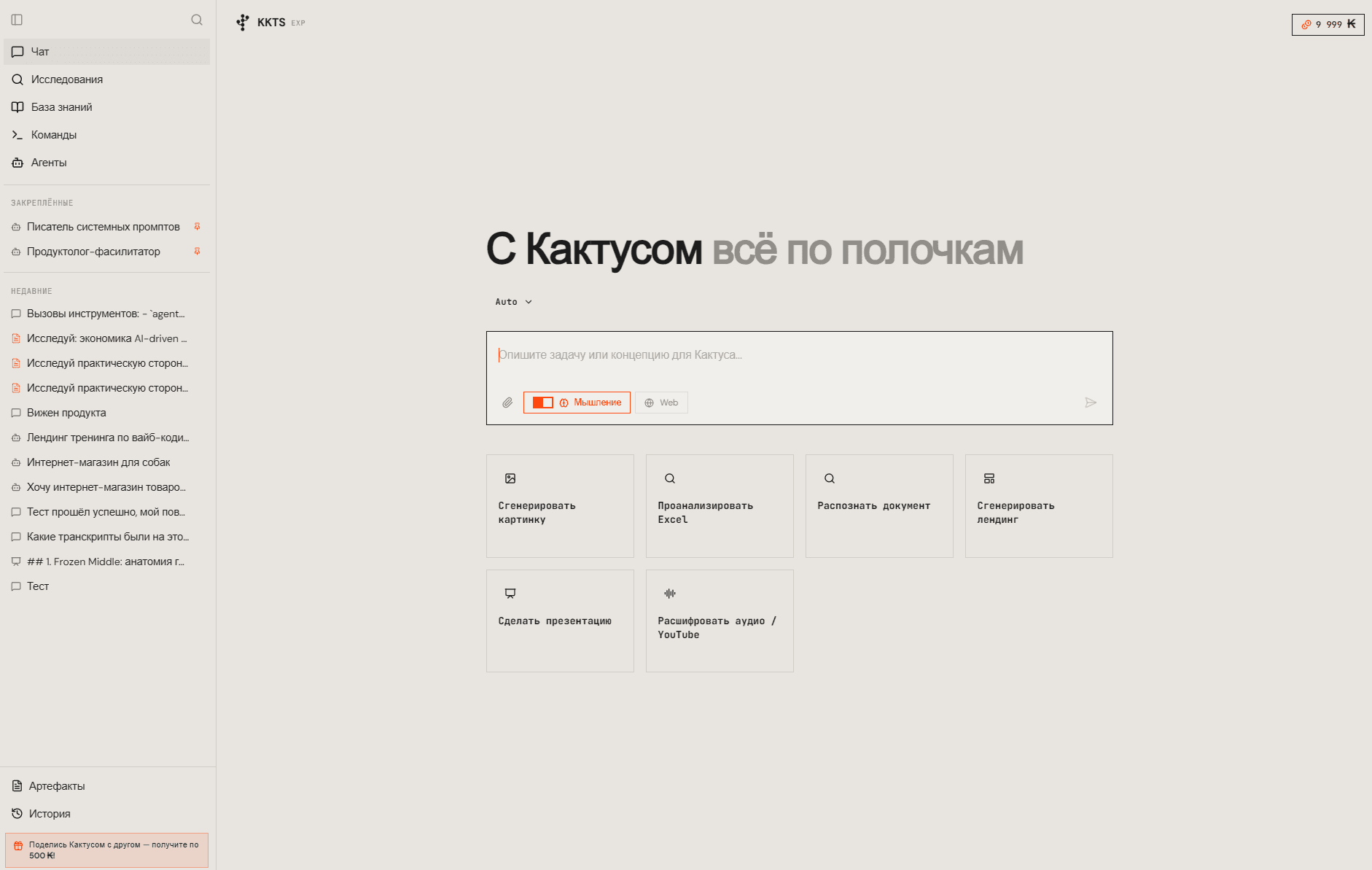Unpin Писатель системных промптов chat
The height and width of the screenshot is (870, 1372).
click(198, 226)
